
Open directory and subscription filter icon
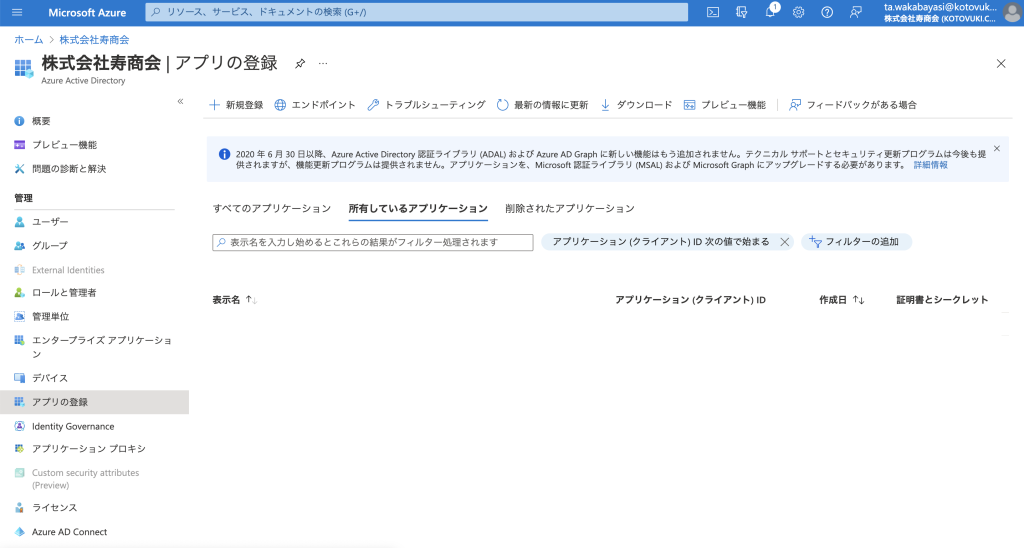coord(741,12)
